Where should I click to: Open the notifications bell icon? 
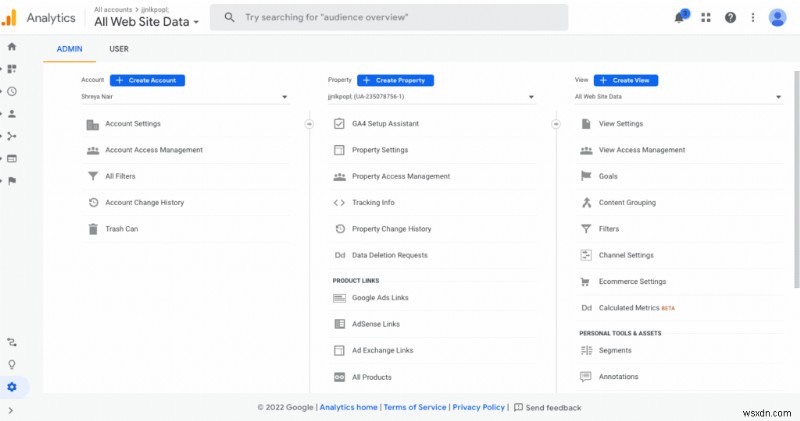coord(680,17)
